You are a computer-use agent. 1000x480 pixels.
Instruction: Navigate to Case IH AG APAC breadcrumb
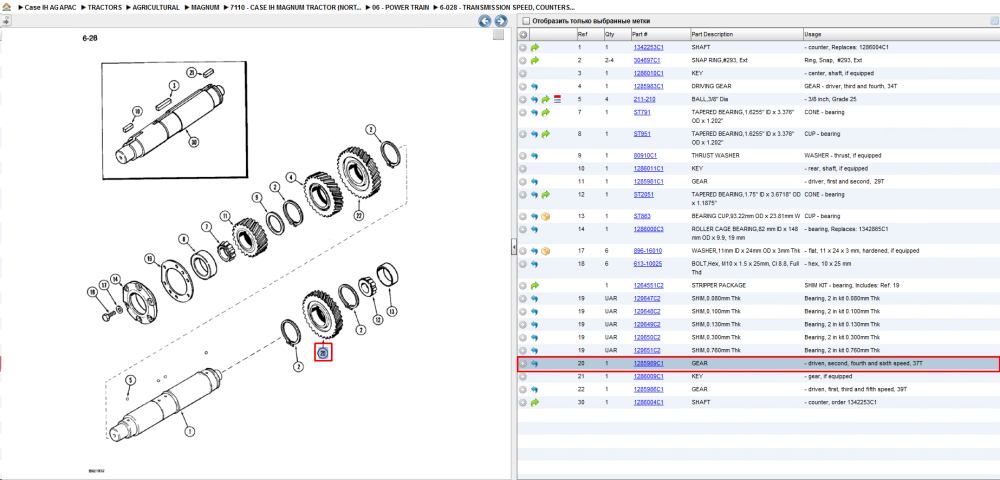(50, 8)
